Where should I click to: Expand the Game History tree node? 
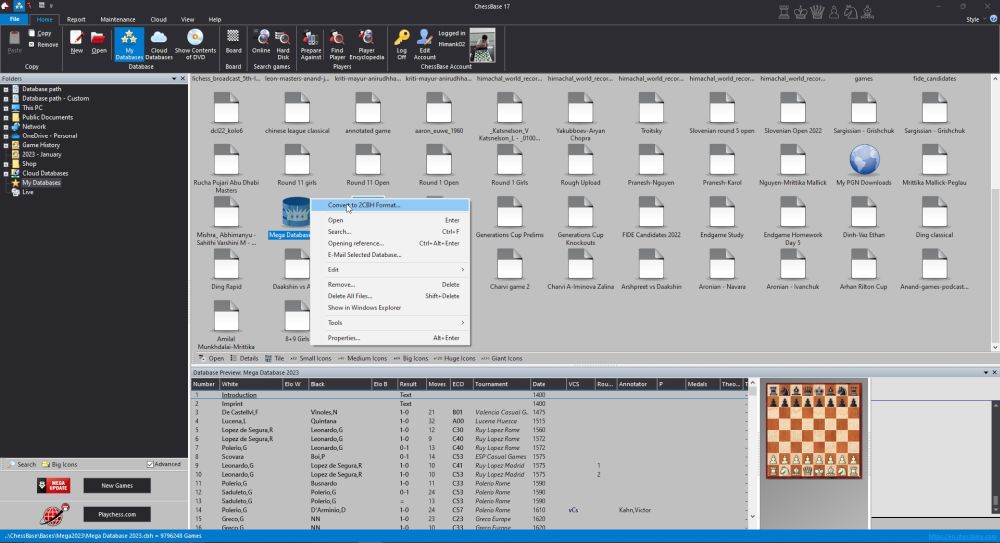tap(6, 145)
